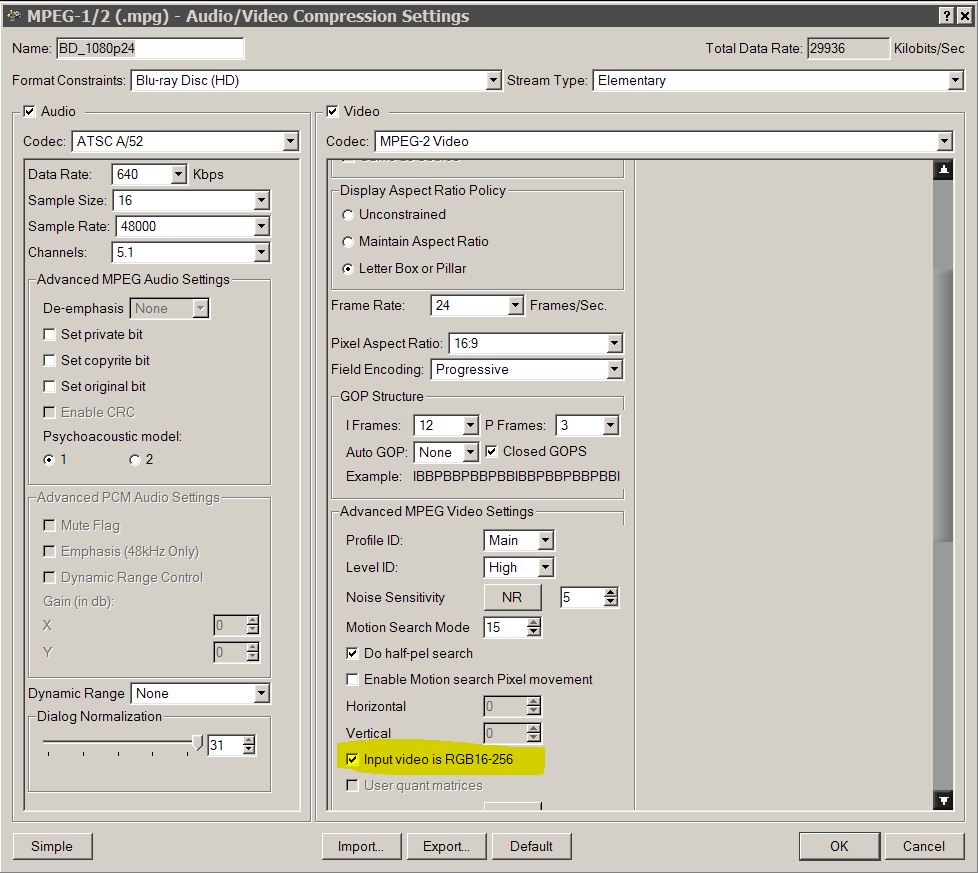This screenshot has height=873, width=978.
Task: Toggle the Audio section checkbox
Action: [x=29, y=111]
